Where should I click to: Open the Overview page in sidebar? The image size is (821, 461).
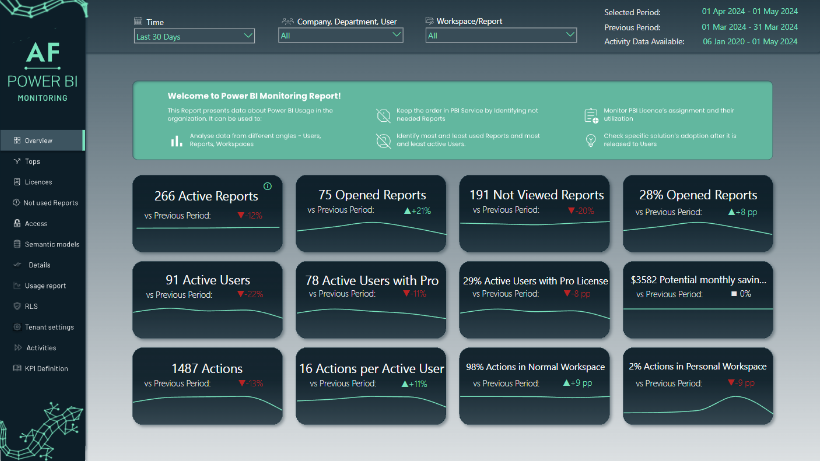tap(42, 140)
